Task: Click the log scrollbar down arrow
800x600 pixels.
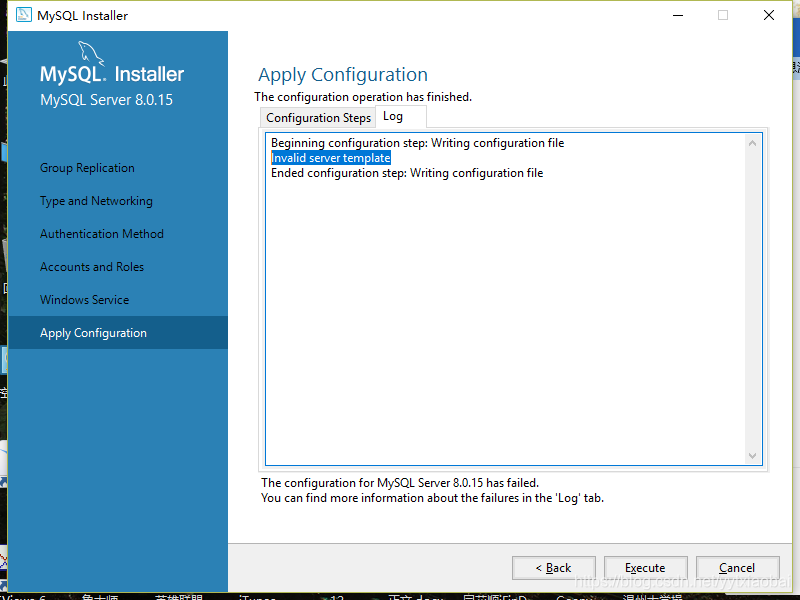Action: (x=752, y=456)
